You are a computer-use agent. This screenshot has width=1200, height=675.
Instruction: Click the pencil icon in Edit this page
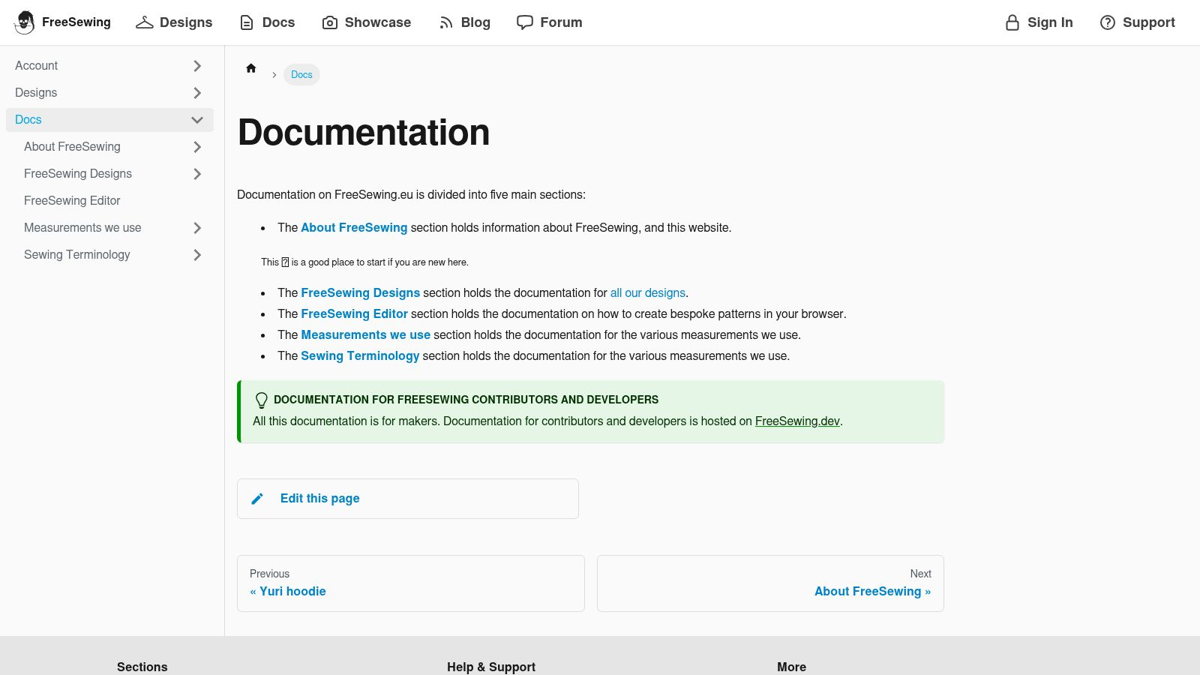[x=257, y=498]
